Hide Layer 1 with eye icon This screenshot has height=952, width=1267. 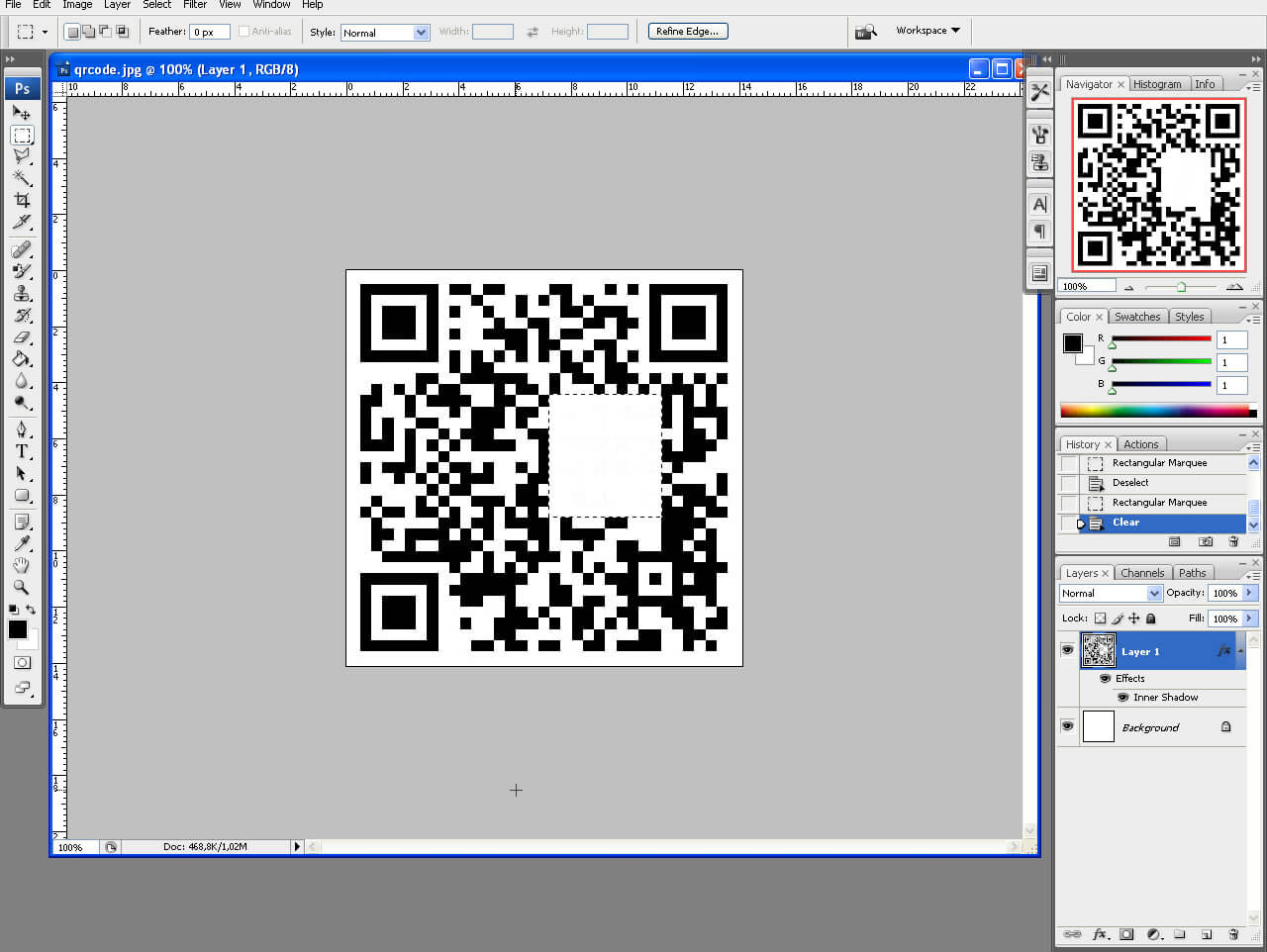point(1067,650)
